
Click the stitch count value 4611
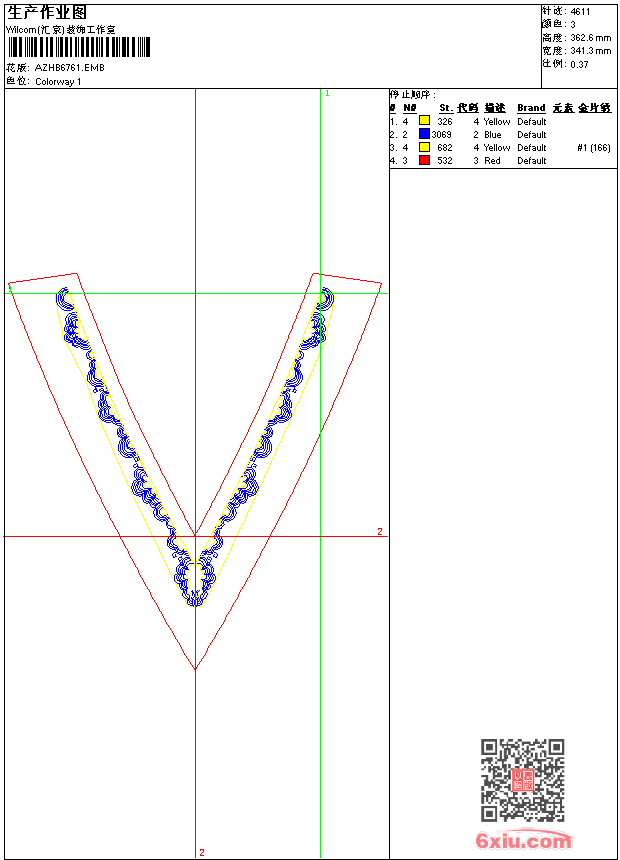(x=580, y=11)
